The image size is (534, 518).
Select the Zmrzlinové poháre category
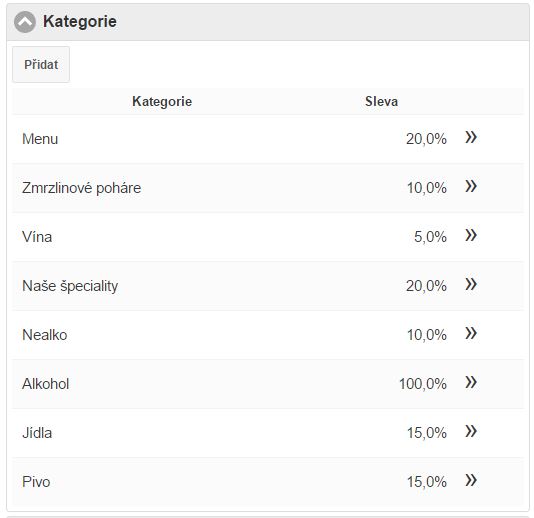(81, 188)
